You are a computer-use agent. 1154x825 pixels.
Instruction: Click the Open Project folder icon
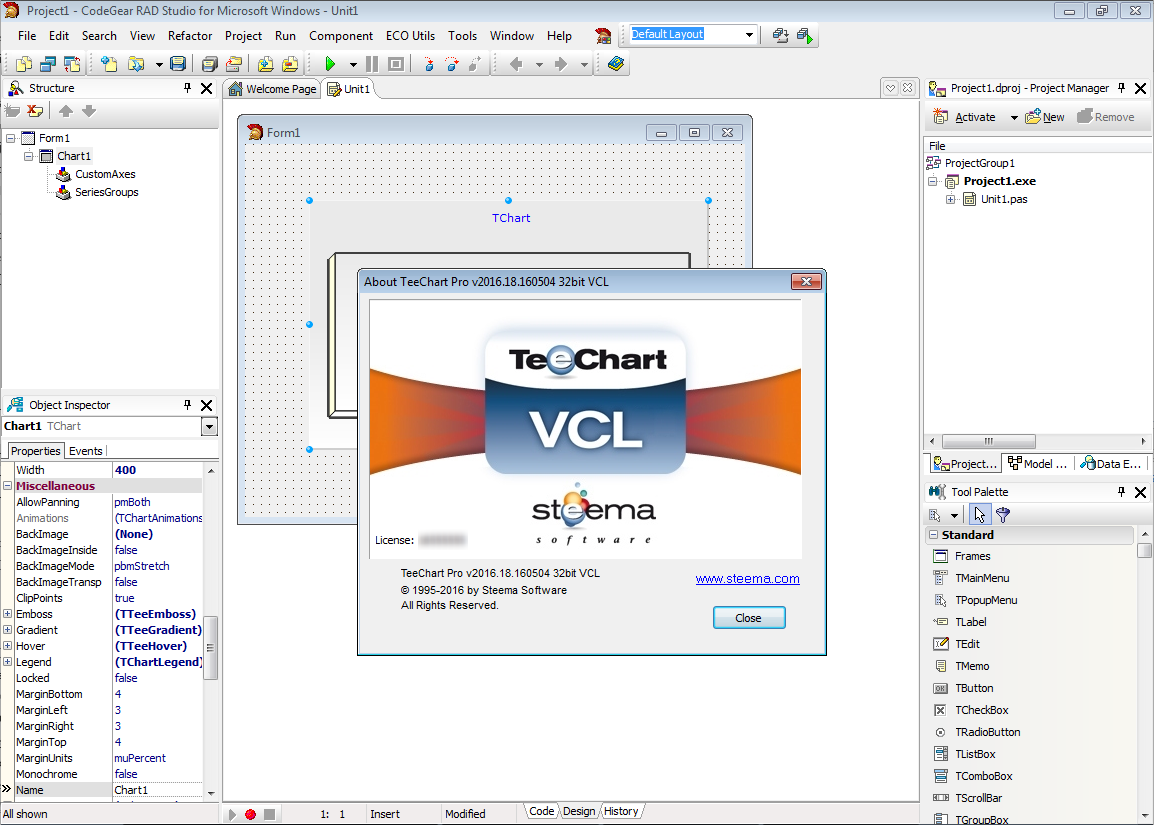click(135, 64)
